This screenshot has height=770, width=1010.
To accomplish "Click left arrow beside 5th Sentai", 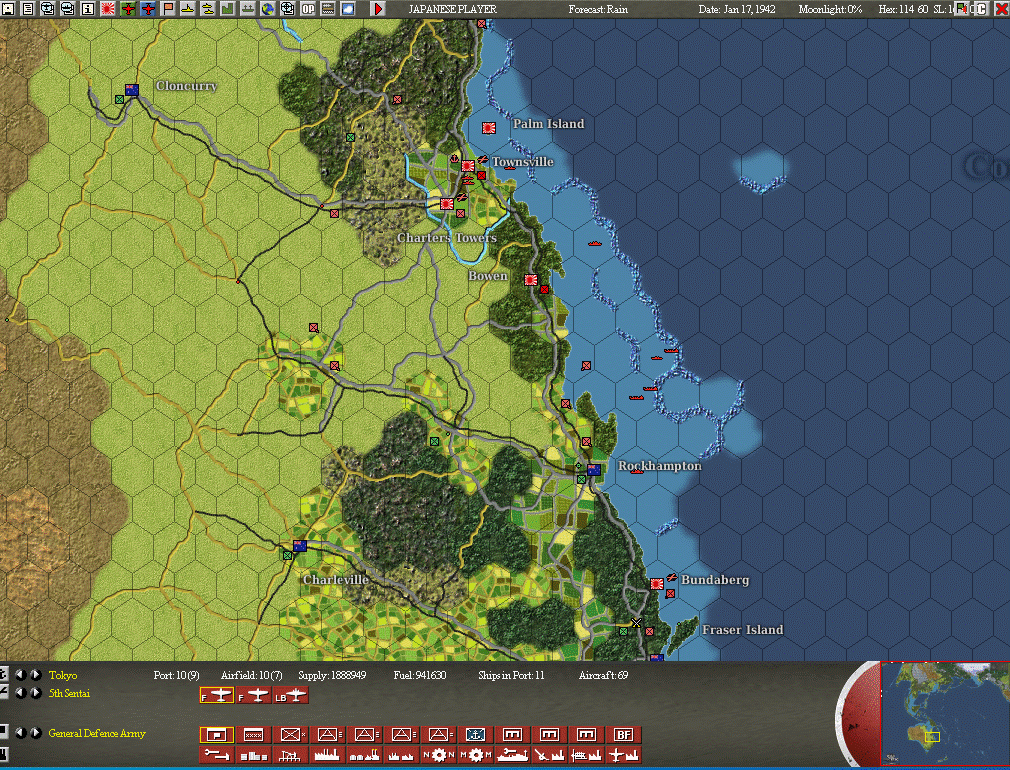I will pos(21,693).
